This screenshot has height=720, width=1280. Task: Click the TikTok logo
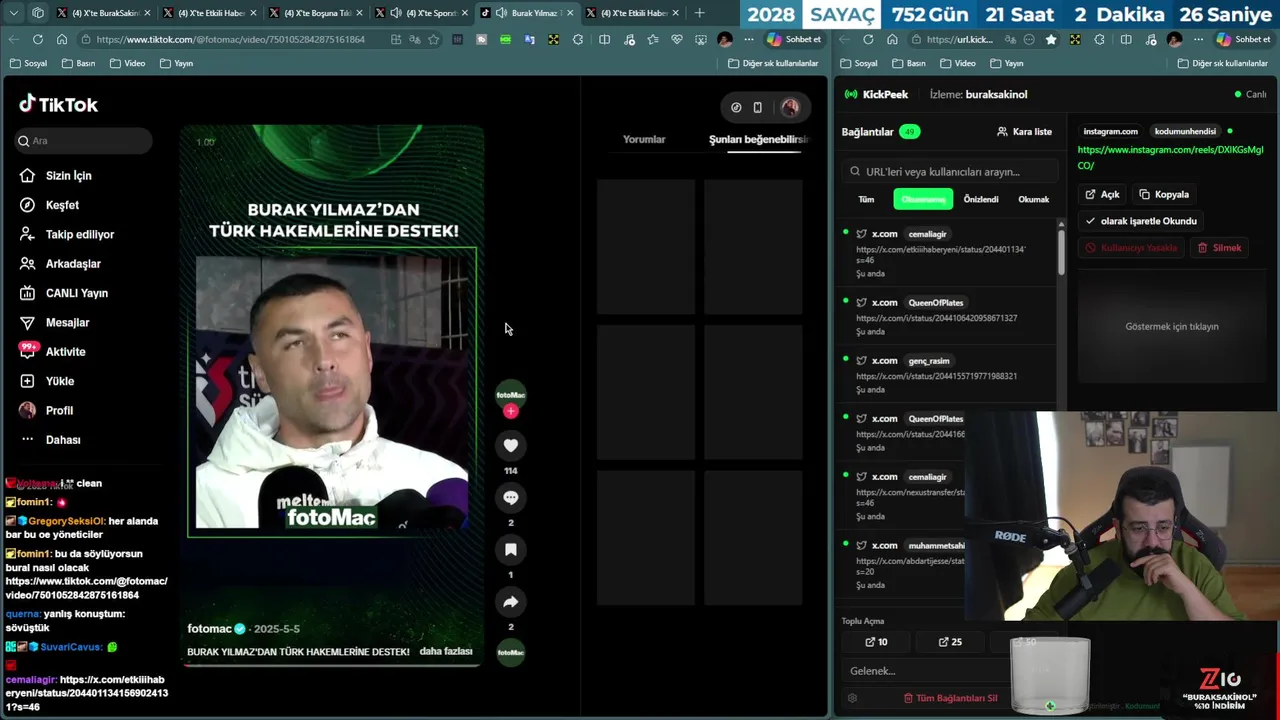point(58,104)
